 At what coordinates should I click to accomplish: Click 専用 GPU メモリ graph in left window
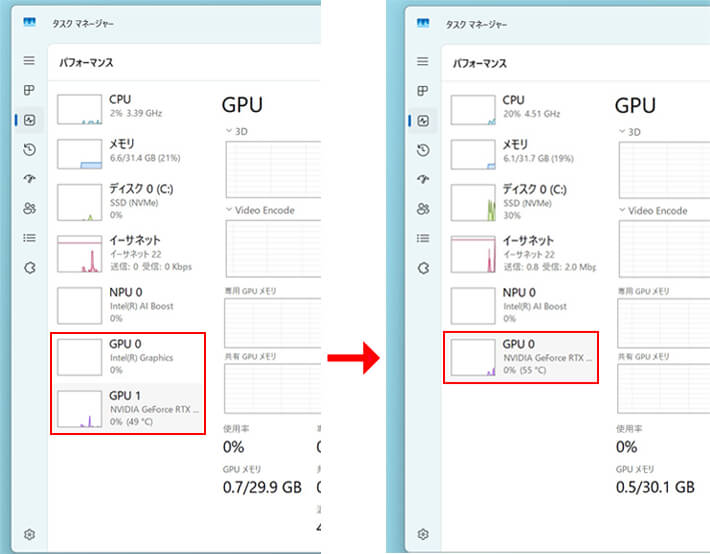click(x=272, y=323)
